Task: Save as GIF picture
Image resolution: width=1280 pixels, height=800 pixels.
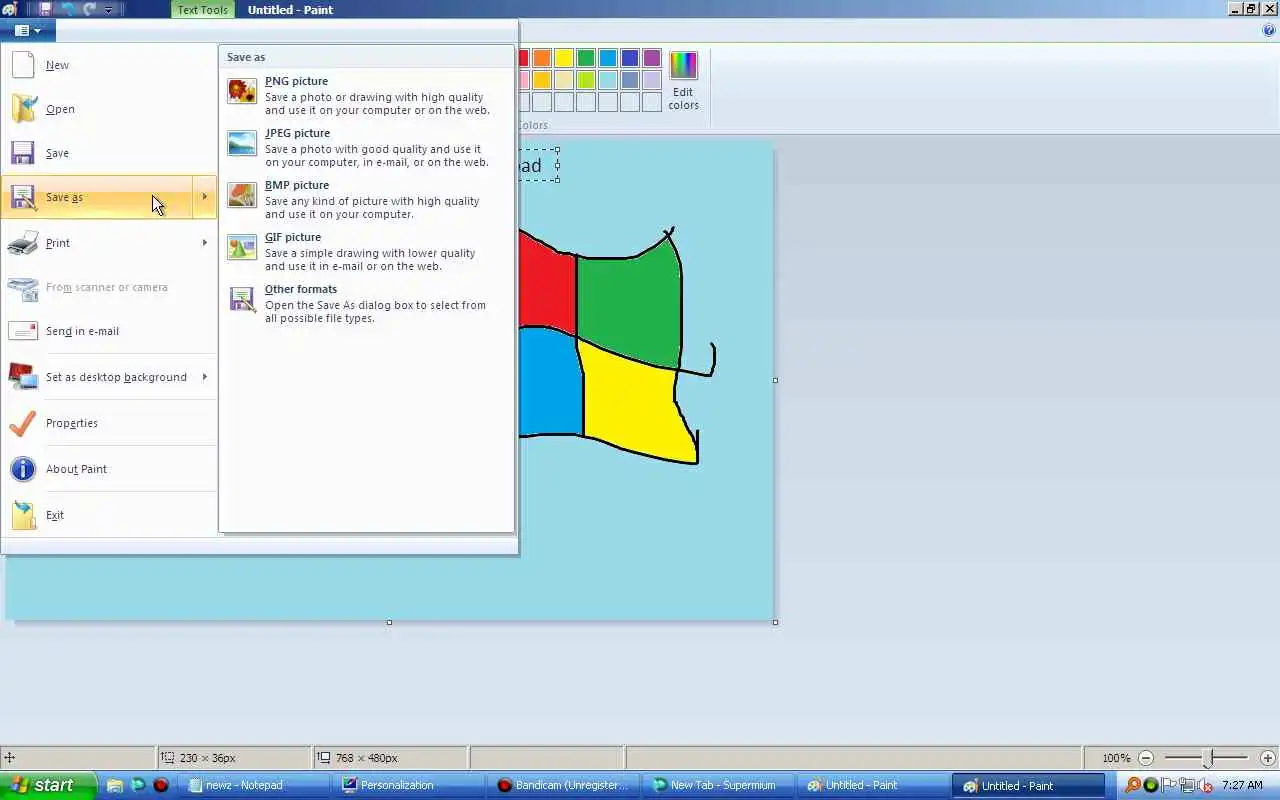Action: (366, 252)
